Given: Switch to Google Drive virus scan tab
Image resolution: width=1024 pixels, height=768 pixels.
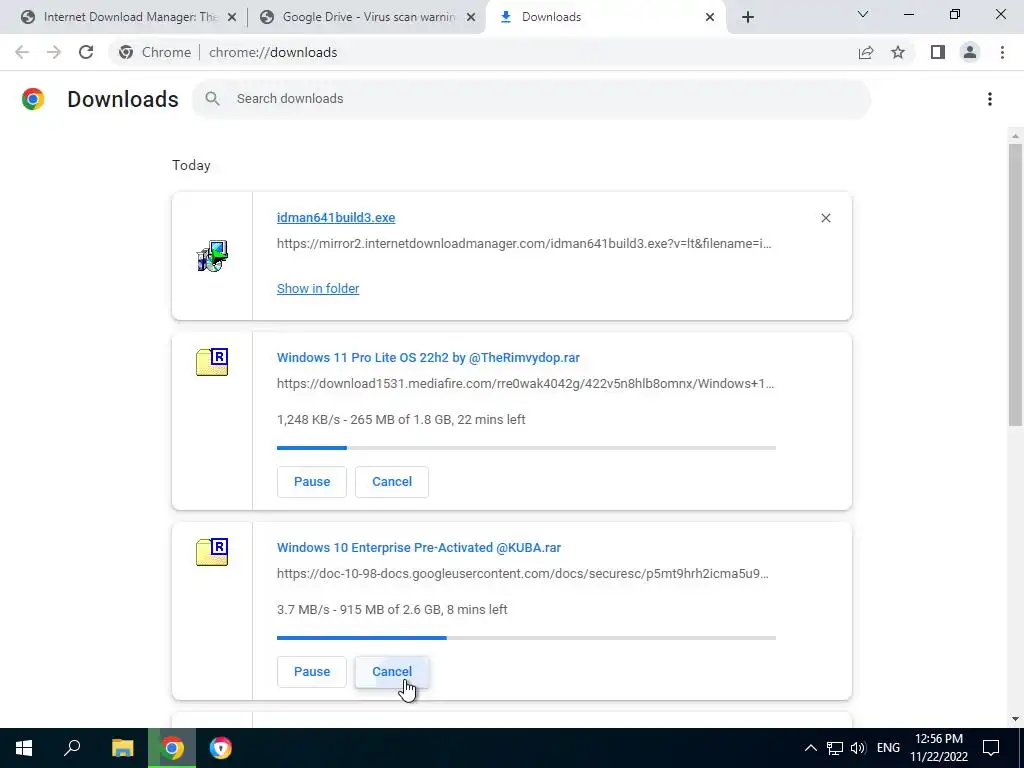Looking at the screenshot, I should coord(368,17).
